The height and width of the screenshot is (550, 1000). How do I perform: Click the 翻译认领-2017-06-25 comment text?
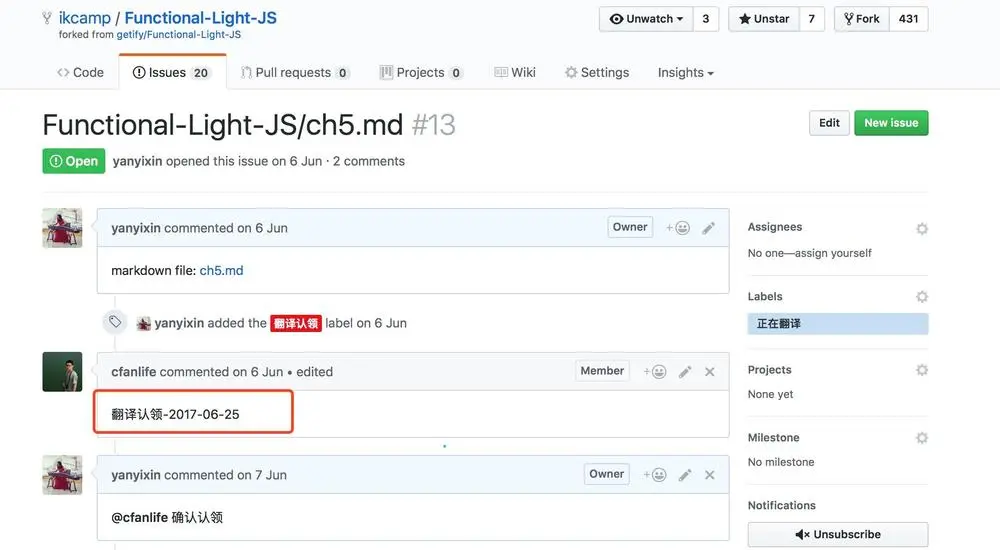tap(175, 414)
